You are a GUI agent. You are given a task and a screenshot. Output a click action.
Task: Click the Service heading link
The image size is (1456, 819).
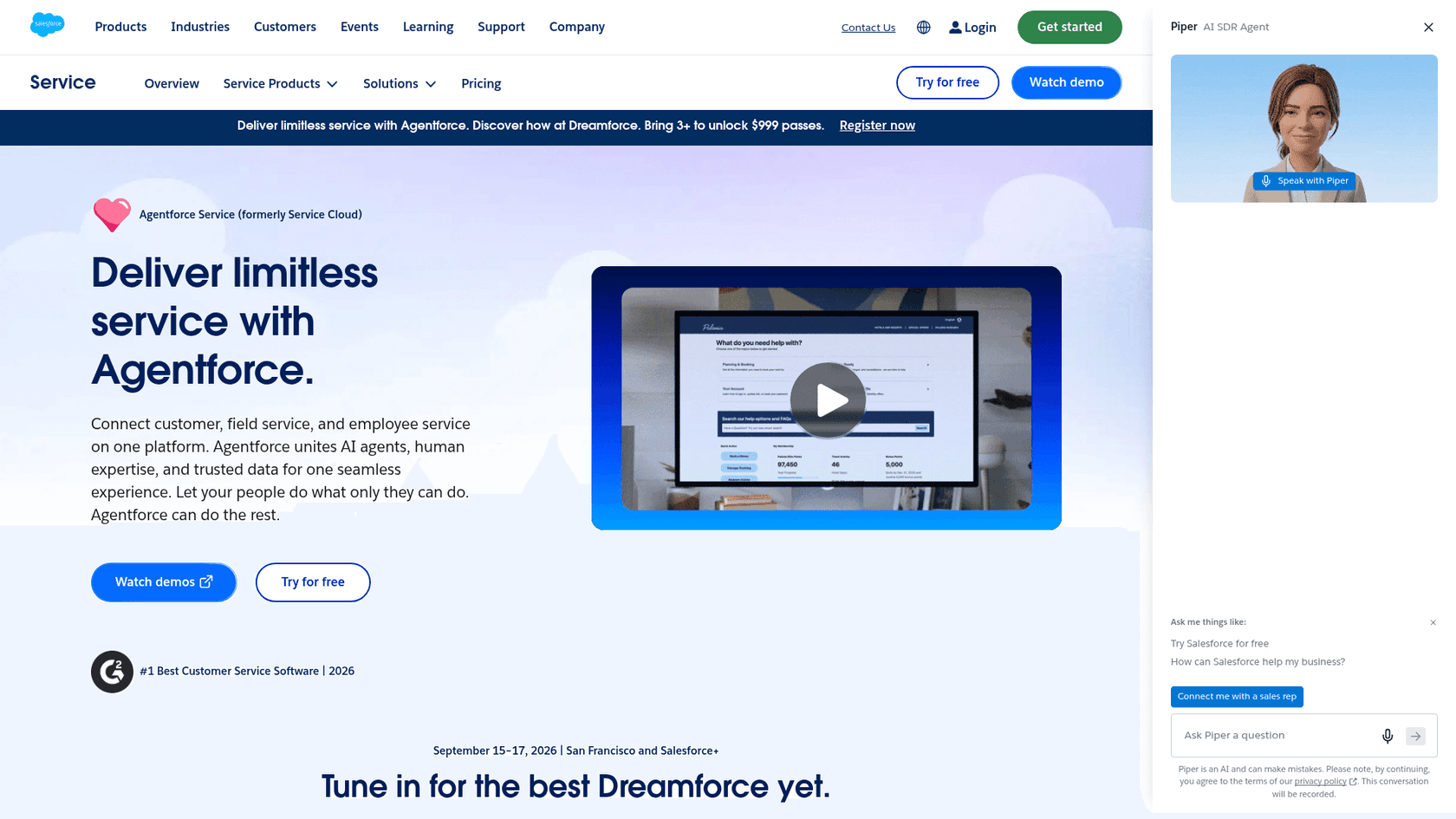point(62,82)
